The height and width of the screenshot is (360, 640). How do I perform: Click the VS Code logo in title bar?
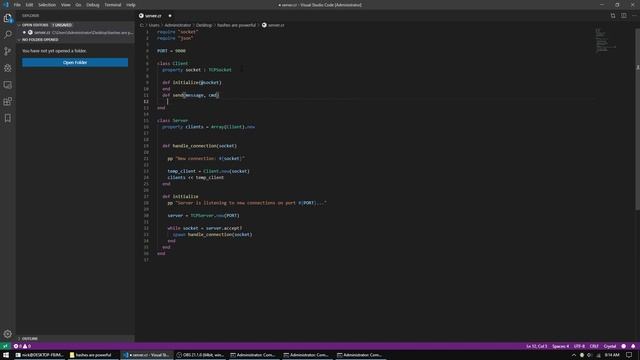[6, 5]
